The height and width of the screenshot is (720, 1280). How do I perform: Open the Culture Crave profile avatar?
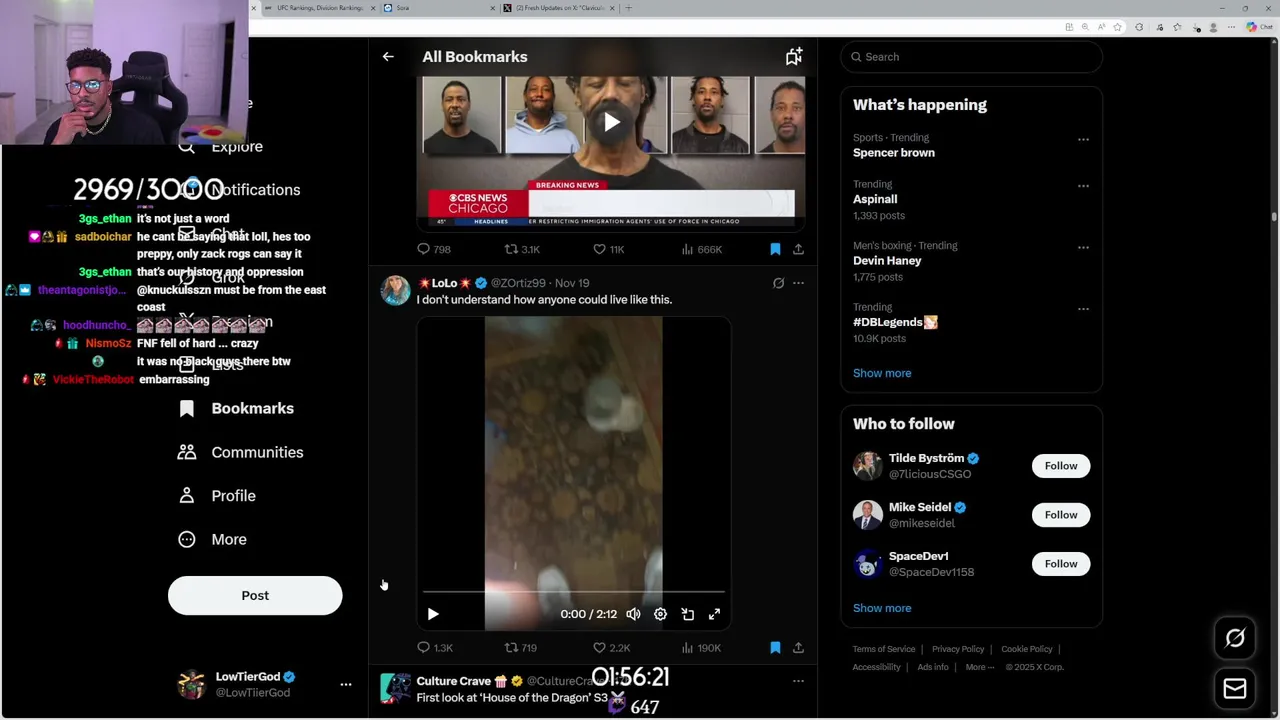(x=396, y=689)
